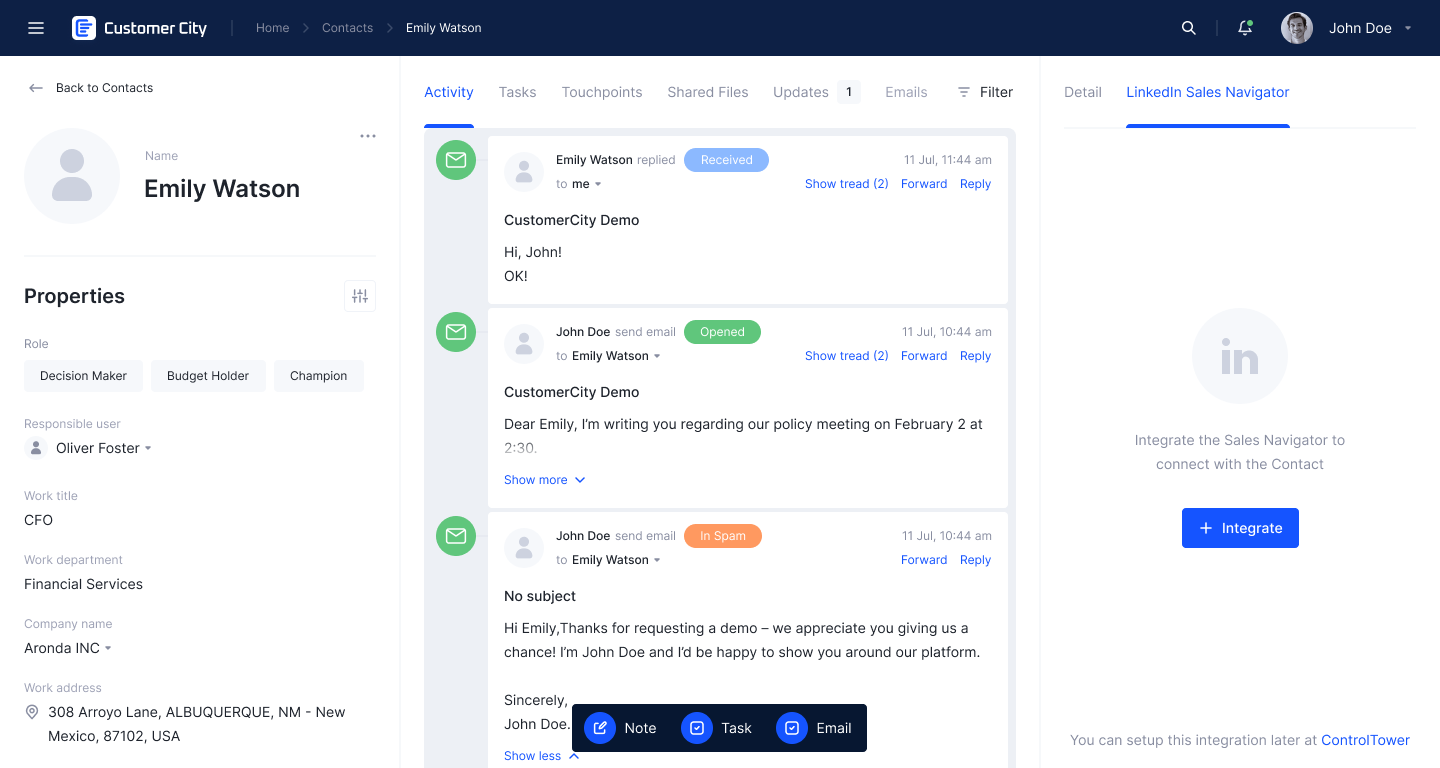Image resolution: width=1440 pixels, height=768 pixels.
Task: Click the email icon of the Received message
Action: click(x=456, y=160)
